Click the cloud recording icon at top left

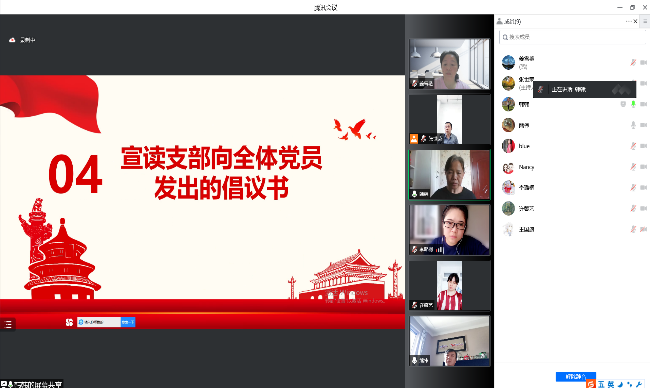(12, 40)
